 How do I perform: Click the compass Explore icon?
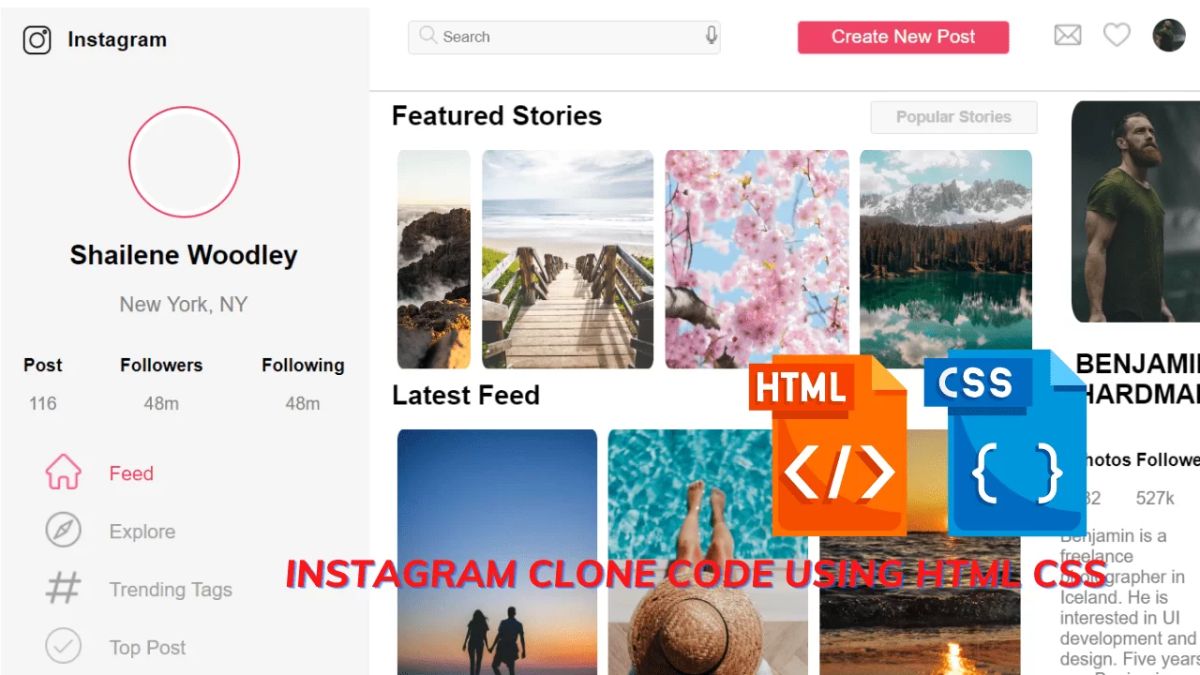(x=63, y=530)
